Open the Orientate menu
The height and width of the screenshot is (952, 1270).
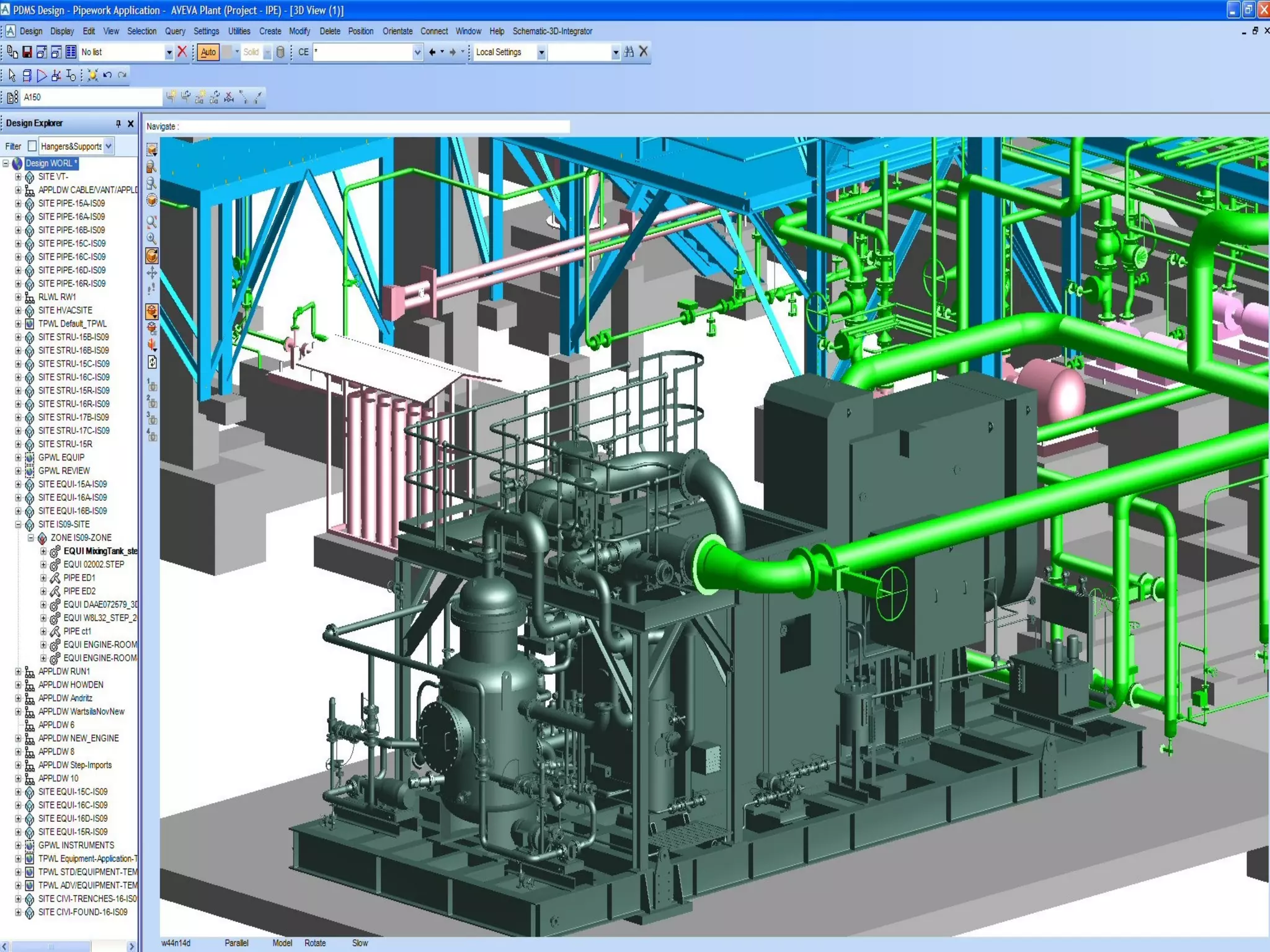pyautogui.click(x=397, y=31)
